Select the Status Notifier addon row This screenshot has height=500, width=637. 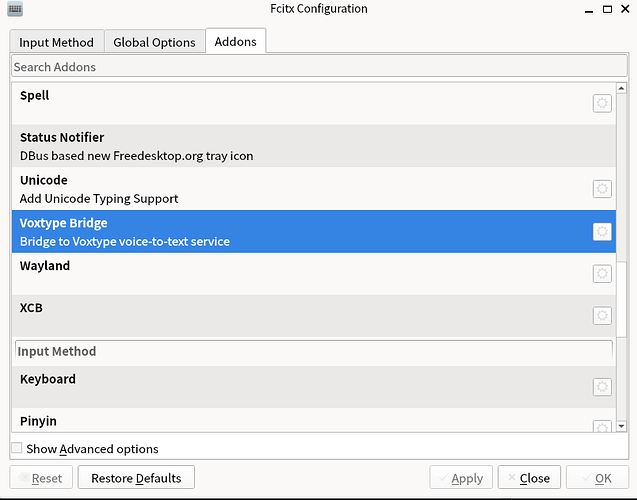click(300, 146)
